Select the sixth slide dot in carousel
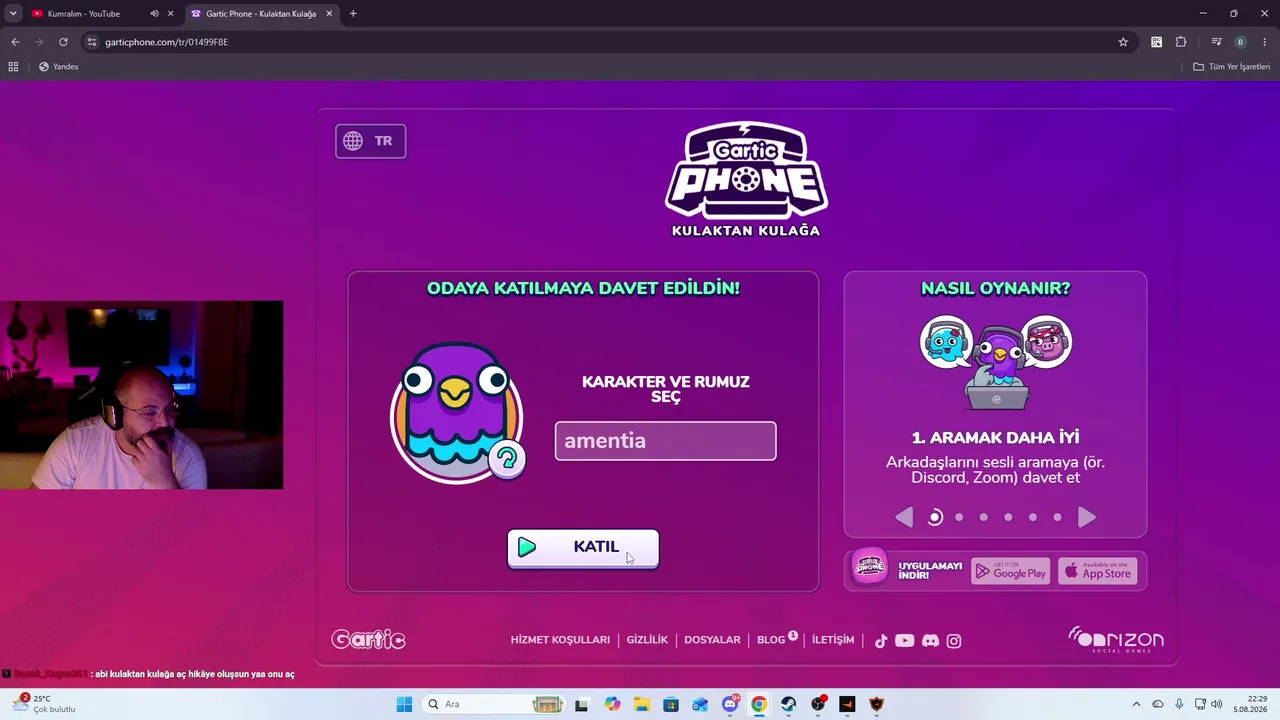The width and height of the screenshot is (1280, 720). [1057, 517]
